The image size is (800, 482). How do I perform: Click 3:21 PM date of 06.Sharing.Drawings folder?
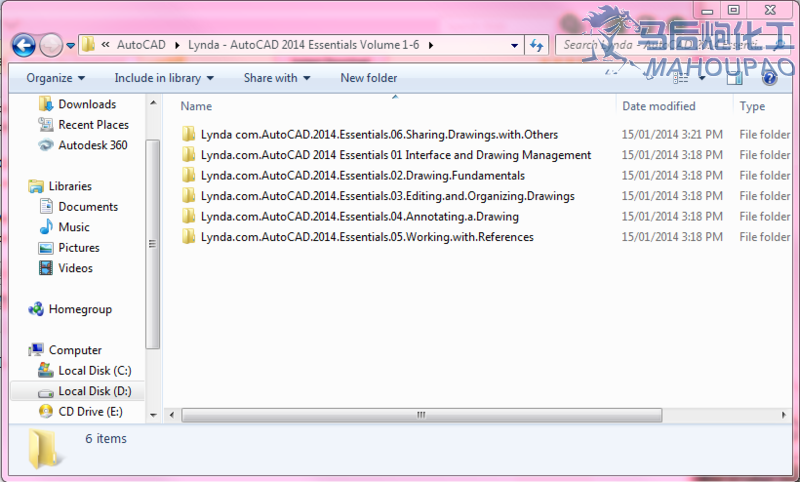[x=672, y=135]
